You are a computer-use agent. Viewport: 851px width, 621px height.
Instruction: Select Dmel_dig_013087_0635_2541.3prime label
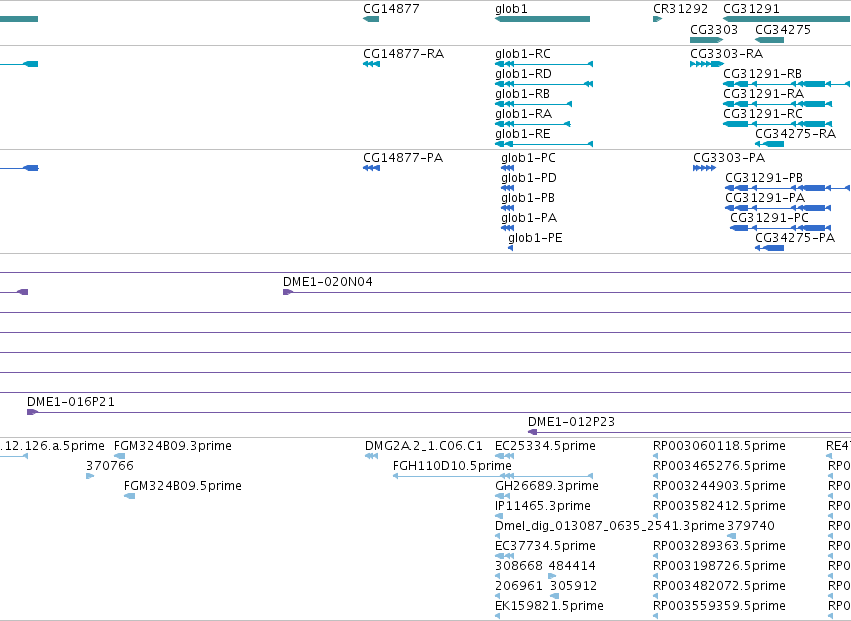(609, 526)
